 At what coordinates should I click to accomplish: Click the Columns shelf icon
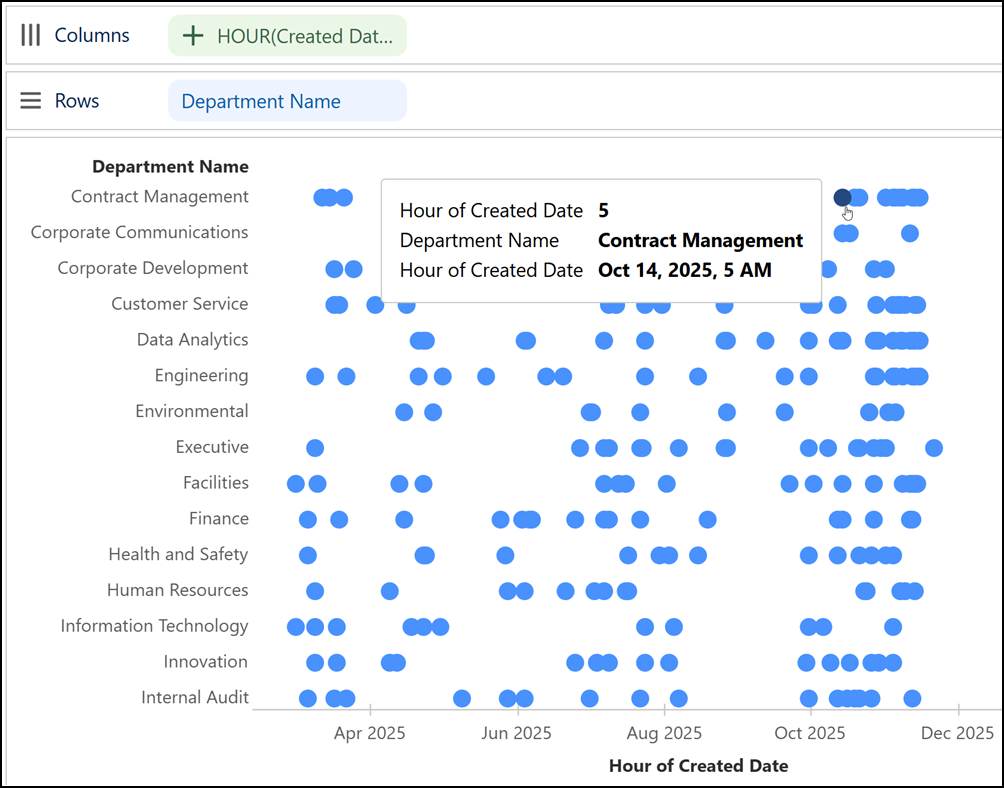point(31,35)
